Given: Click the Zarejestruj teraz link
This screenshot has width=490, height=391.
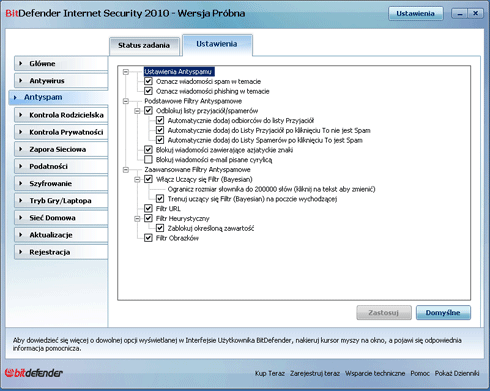Looking at the screenshot, I should 315,373.
